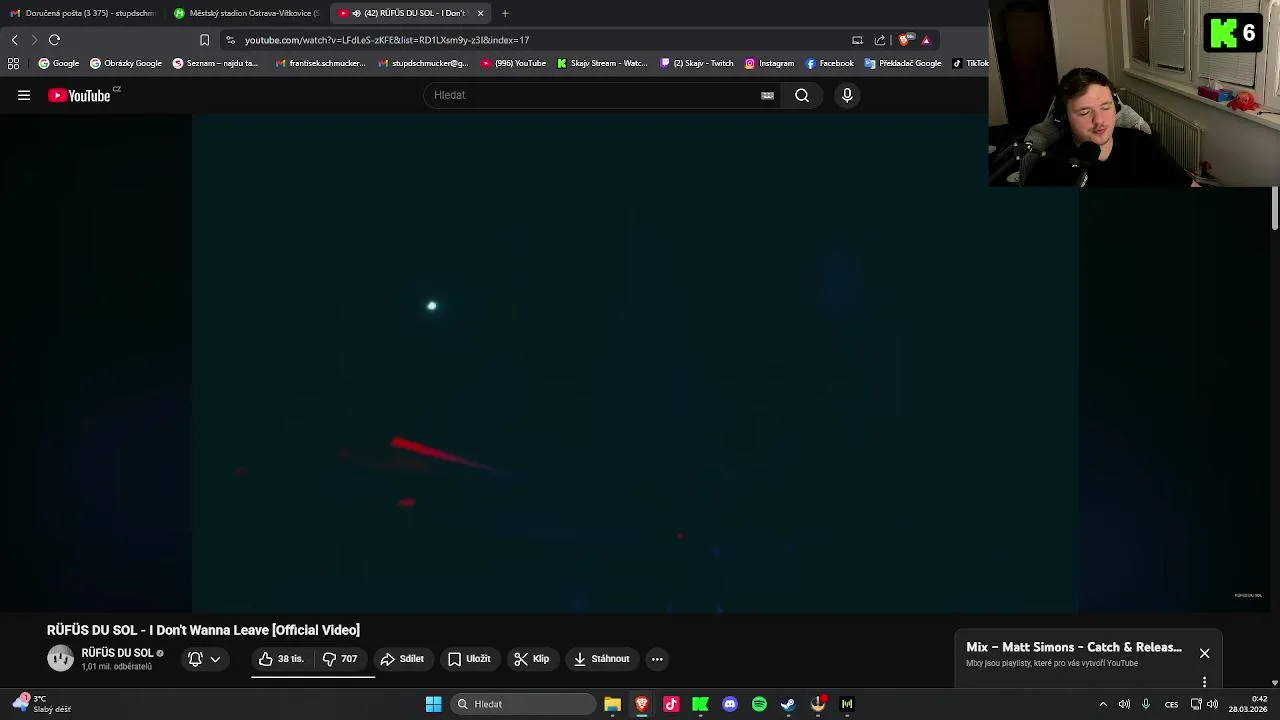Open the Skajv - Twitch bookmark

coord(697,63)
